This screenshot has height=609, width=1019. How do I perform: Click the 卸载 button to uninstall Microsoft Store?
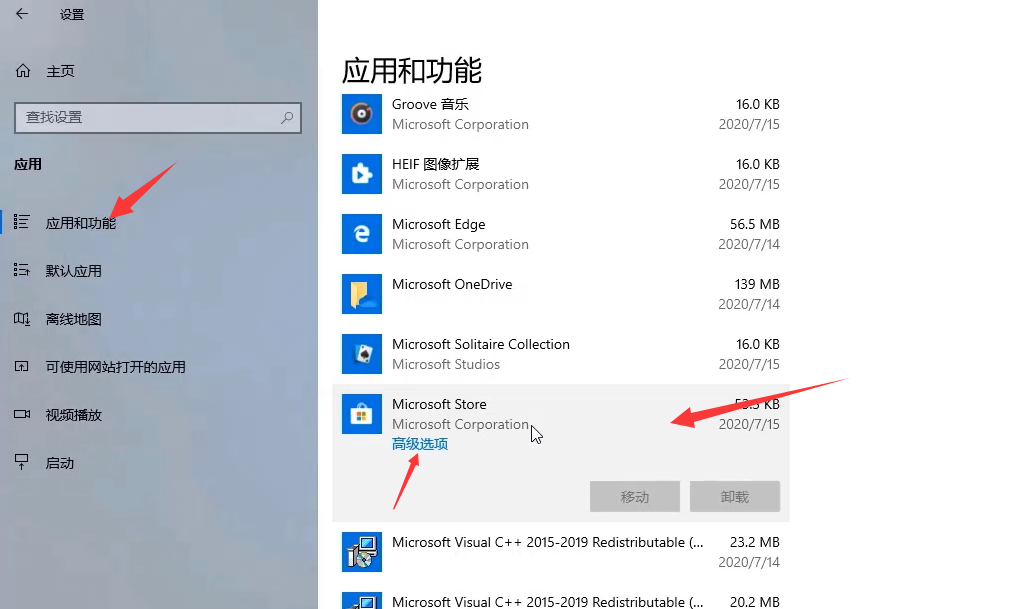tap(734, 496)
